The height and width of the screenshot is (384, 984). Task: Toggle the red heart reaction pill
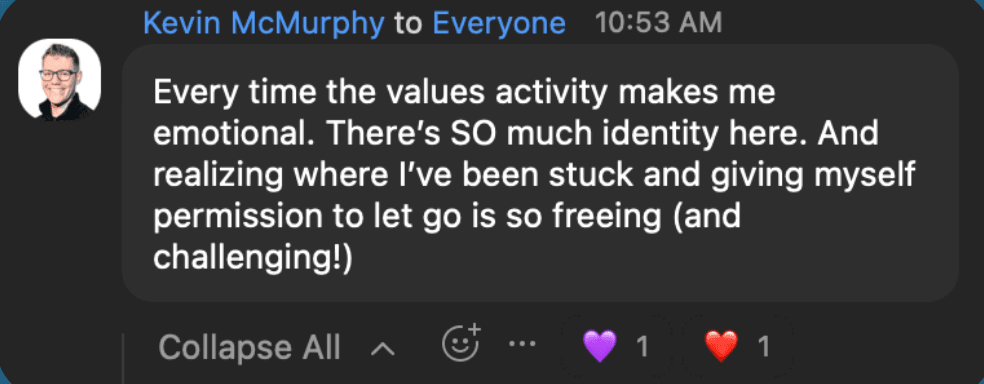pos(737,346)
